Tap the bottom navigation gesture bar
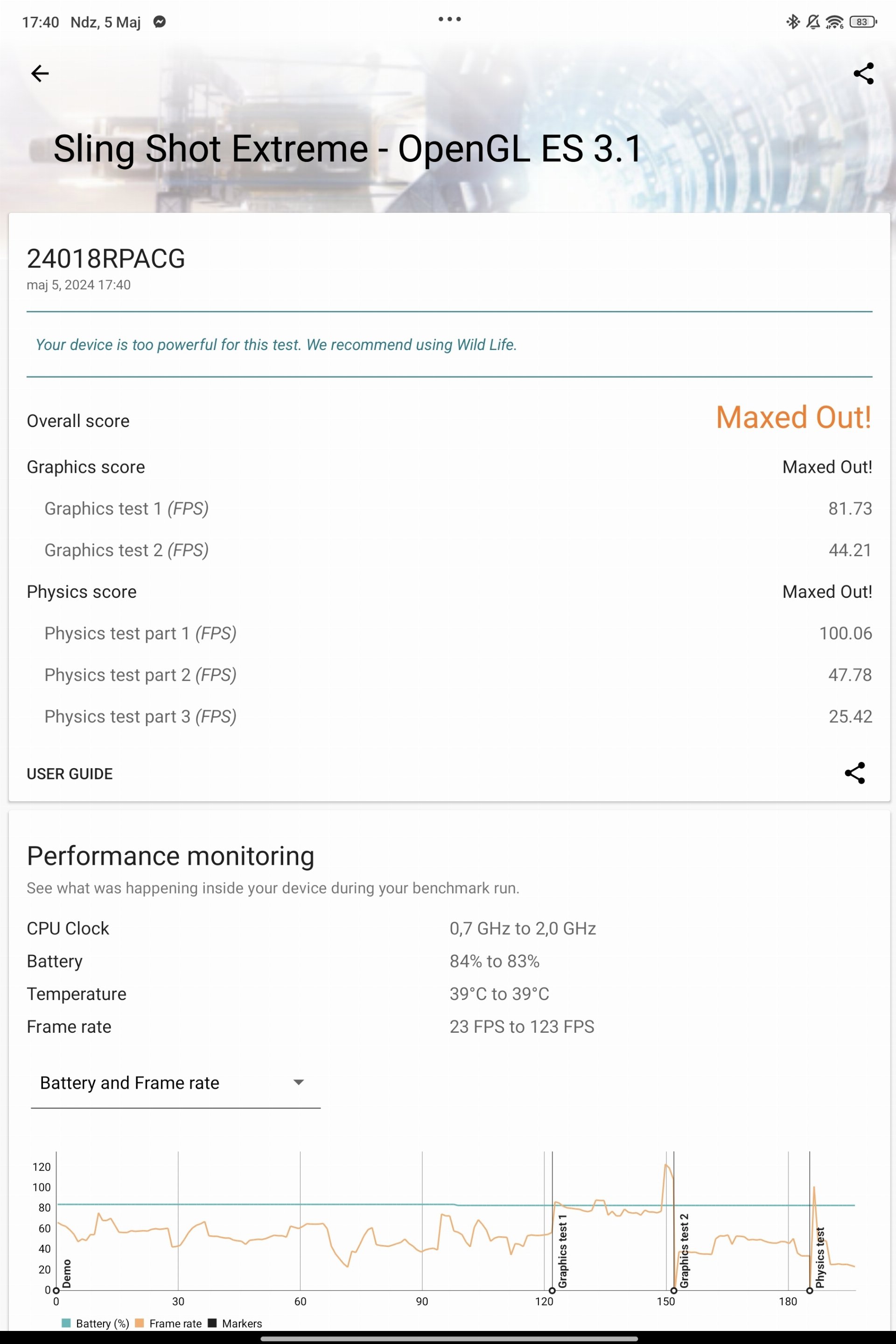Viewport: 896px width, 1344px height. [x=449, y=1338]
